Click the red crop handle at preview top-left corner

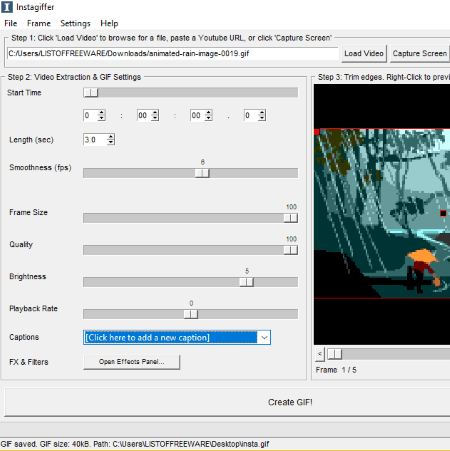tap(317, 132)
